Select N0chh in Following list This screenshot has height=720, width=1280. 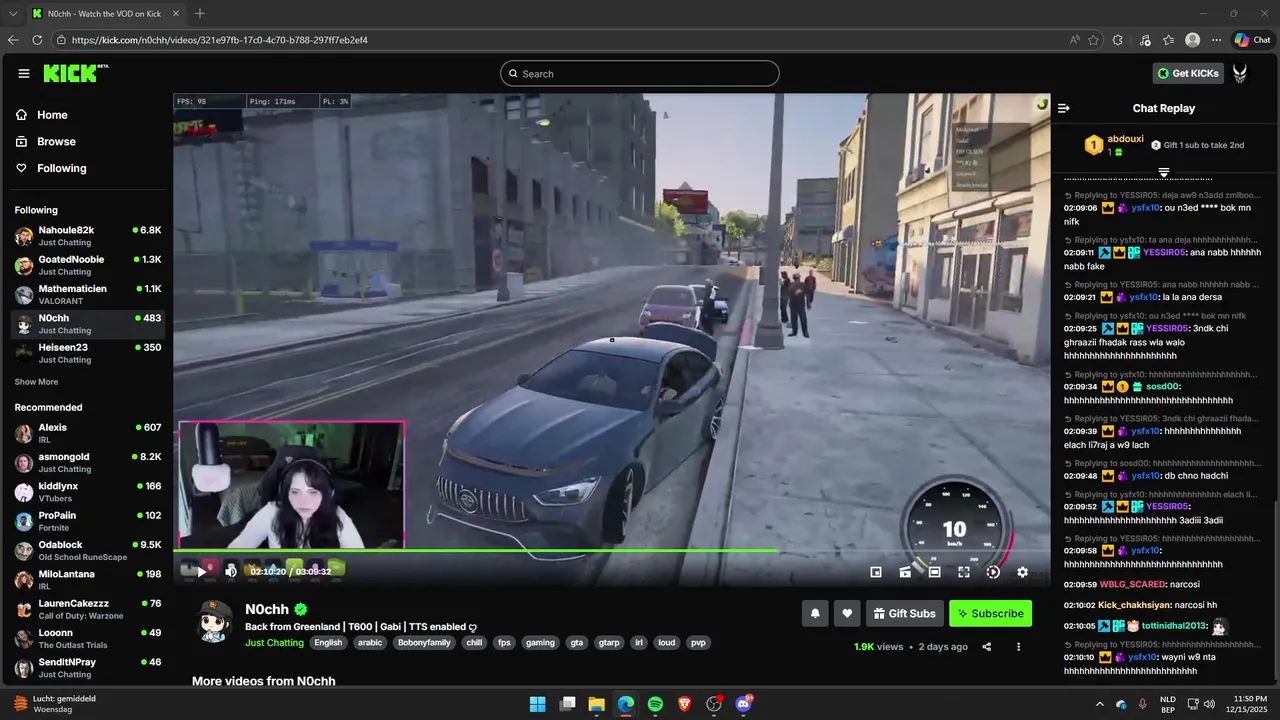(x=88, y=324)
